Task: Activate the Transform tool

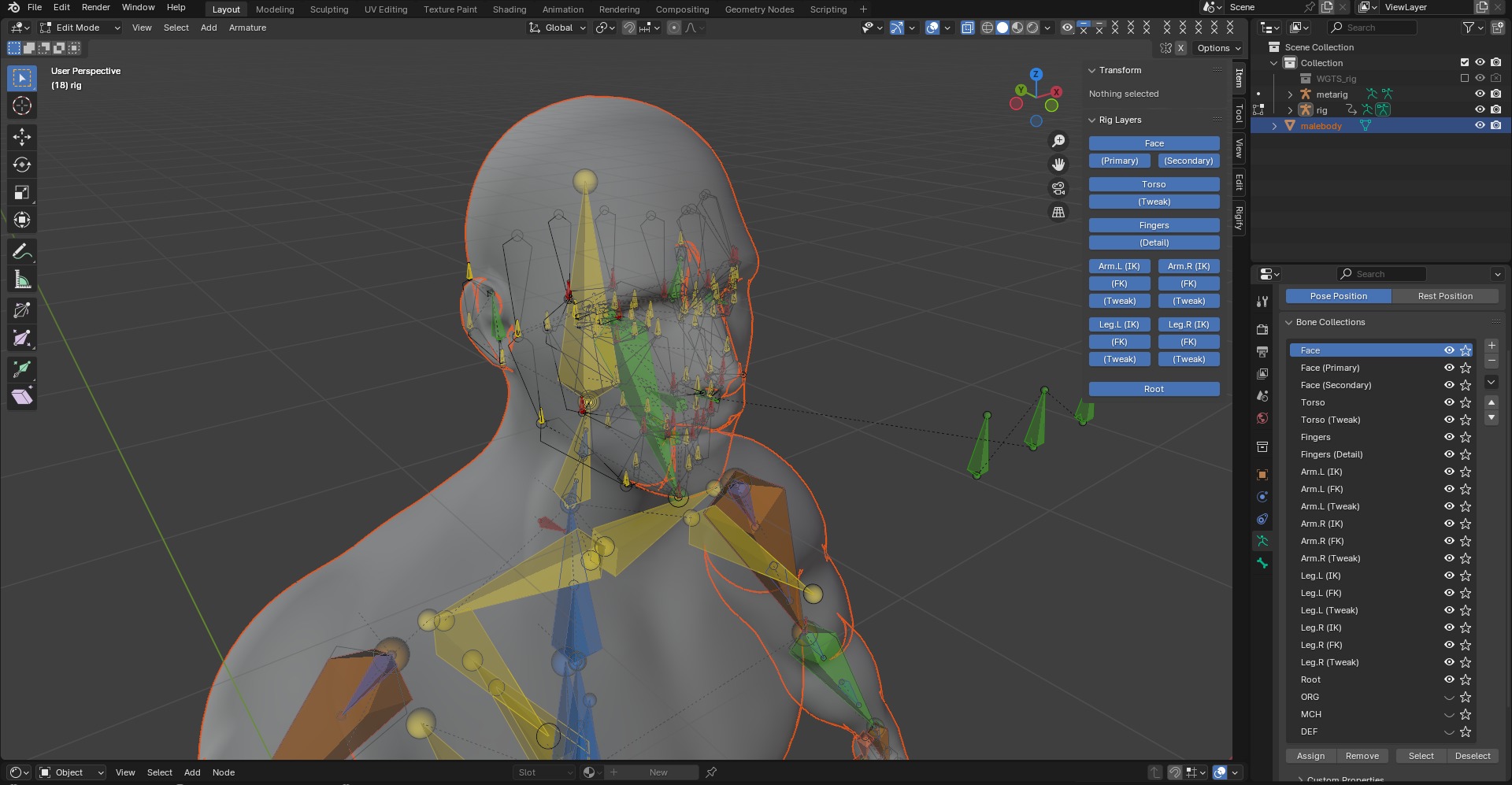Action: point(22,220)
